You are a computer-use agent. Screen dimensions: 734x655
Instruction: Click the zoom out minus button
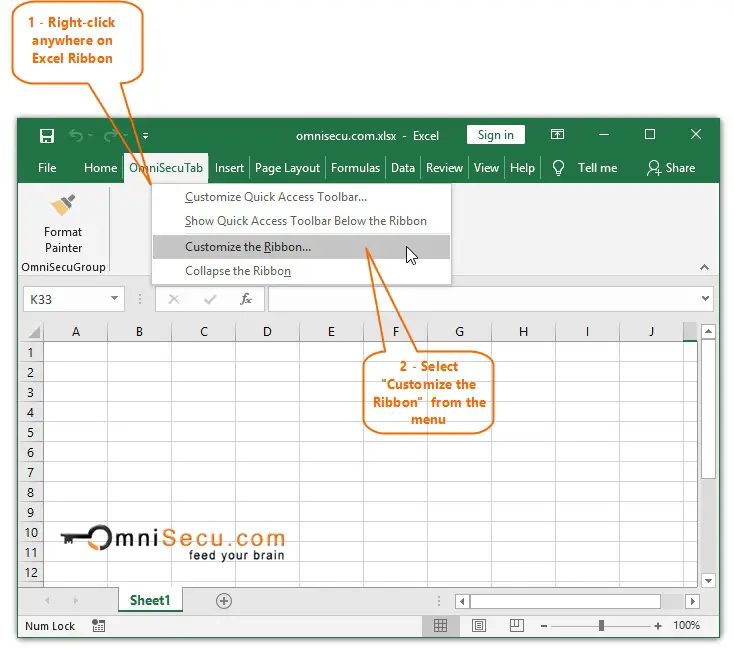pos(543,626)
